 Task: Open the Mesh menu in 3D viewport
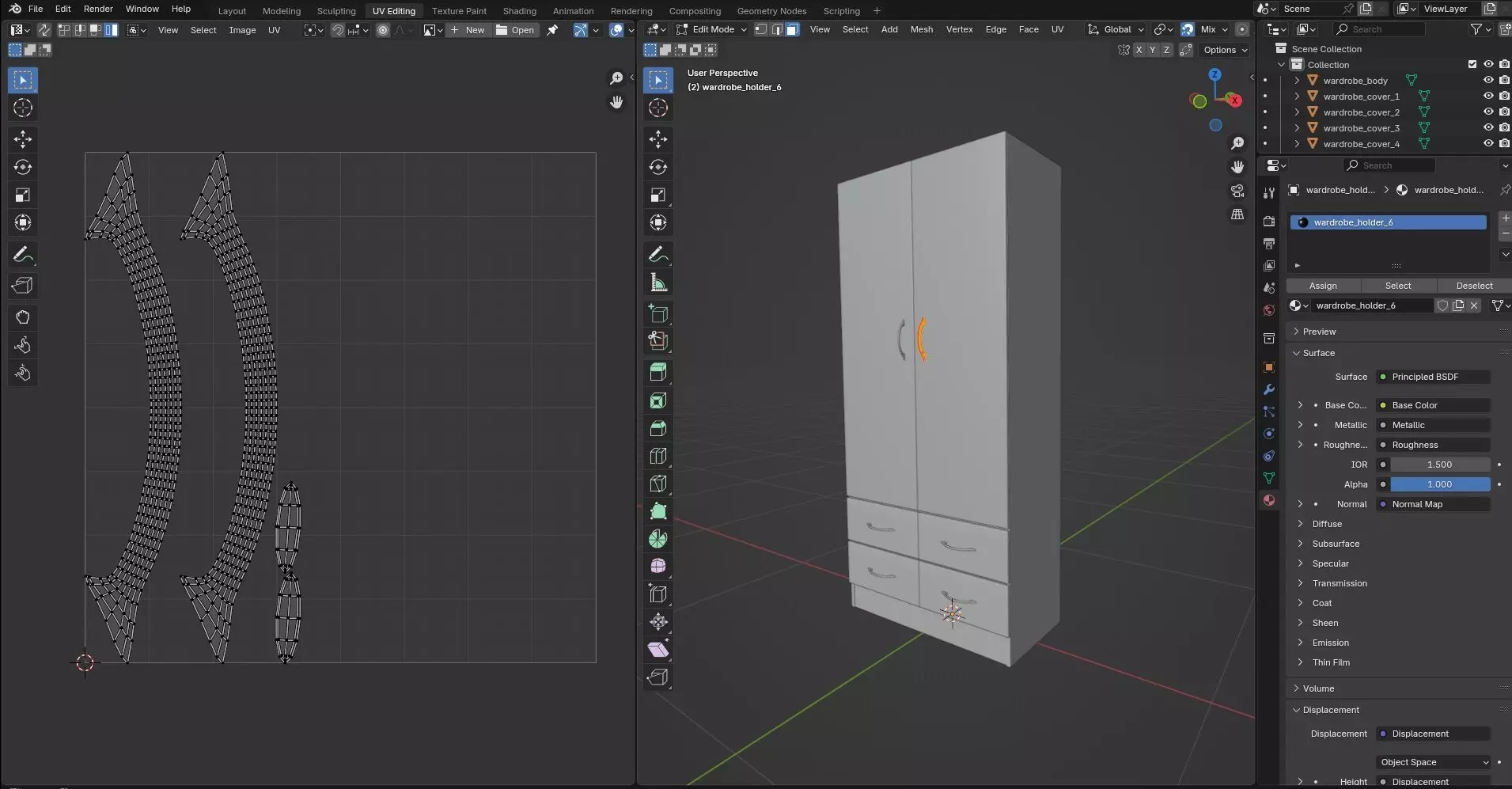(922, 29)
